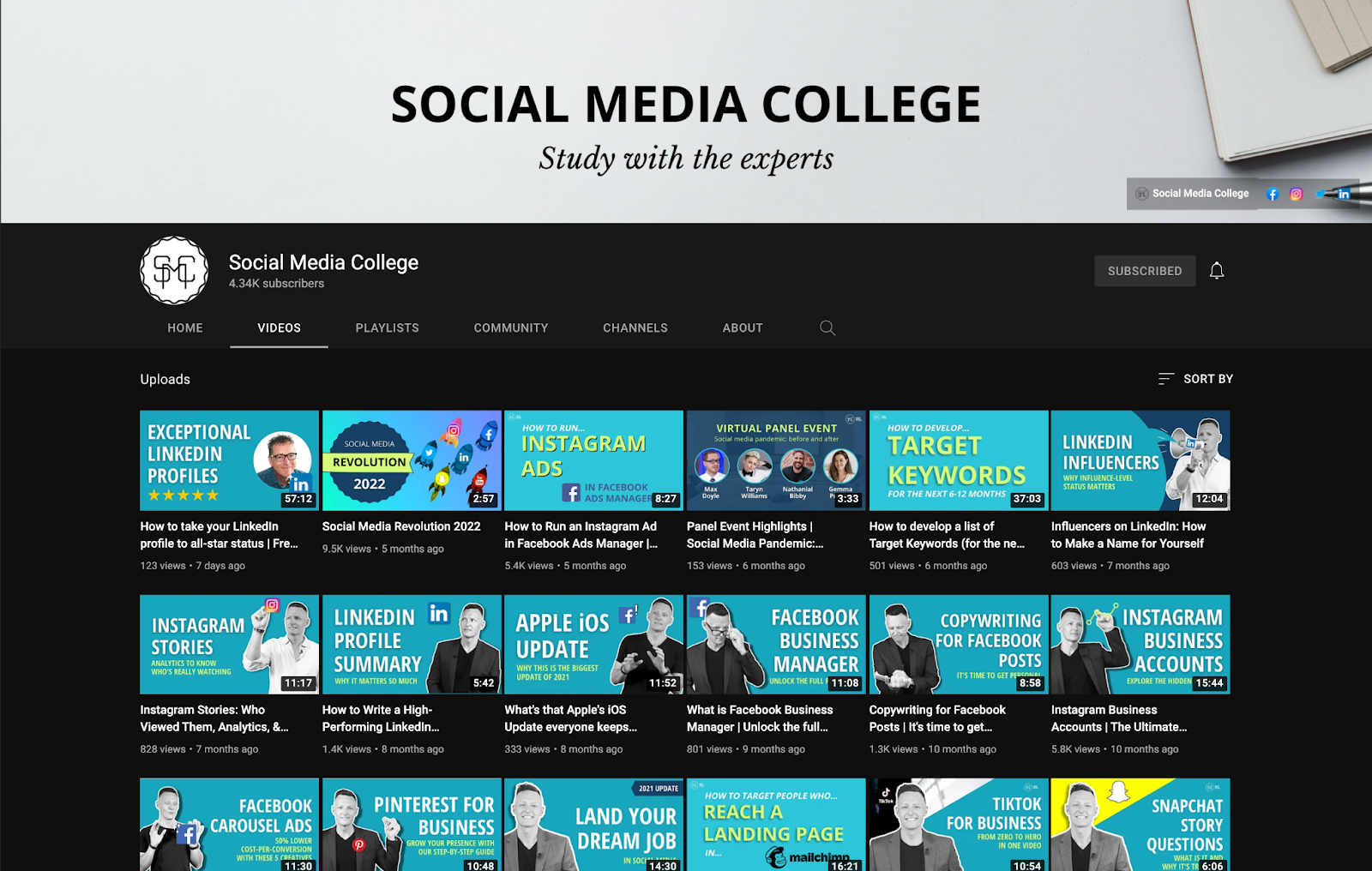Open LinkedIn Profile Summary thumbnail
The height and width of the screenshot is (871, 1372).
(412, 645)
